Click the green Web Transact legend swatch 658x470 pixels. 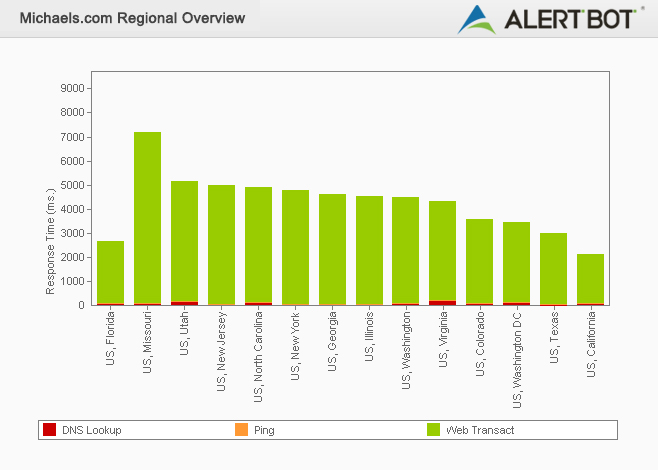click(x=434, y=430)
